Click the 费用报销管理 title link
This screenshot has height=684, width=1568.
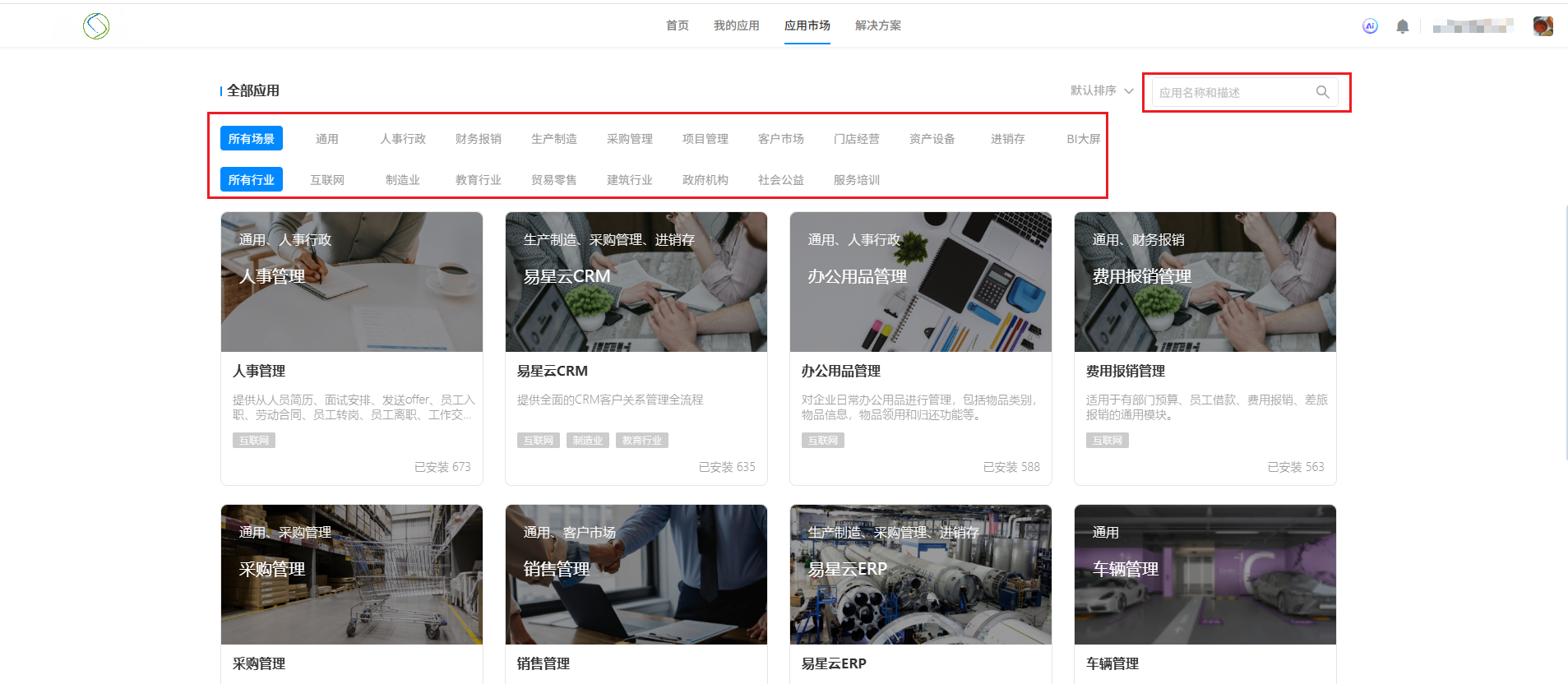[x=1125, y=371]
